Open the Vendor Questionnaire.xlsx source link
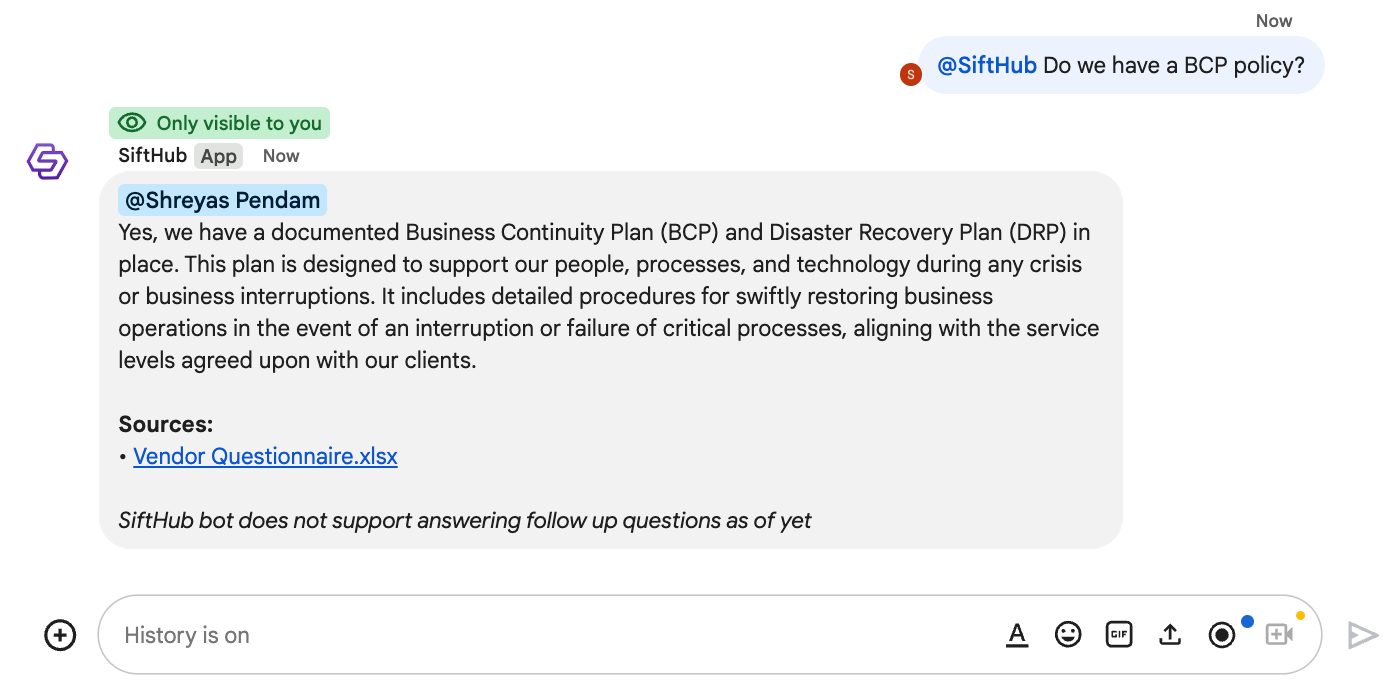The height and width of the screenshot is (694, 1396). click(x=265, y=457)
